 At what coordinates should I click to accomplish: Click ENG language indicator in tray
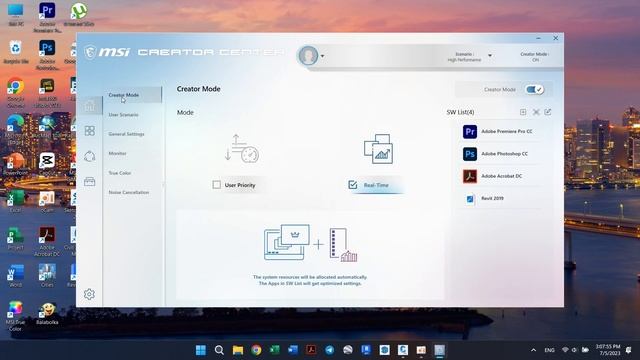(549, 350)
